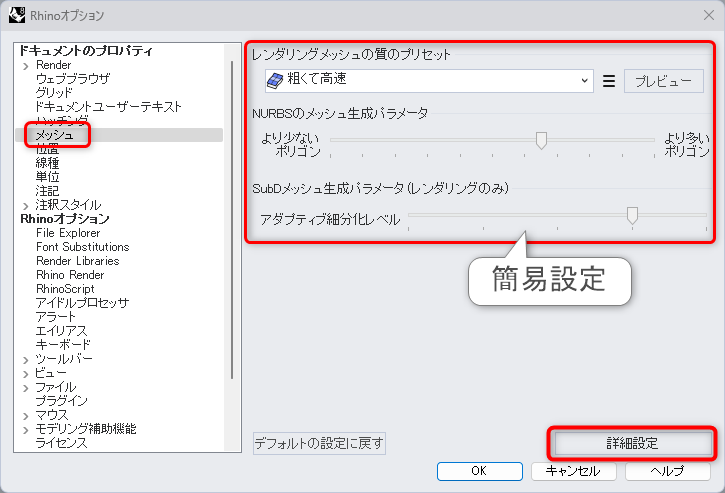The width and height of the screenshot is (725, 493).
Task: Click the キャンセル button
Action: click(x=573, y=471)
